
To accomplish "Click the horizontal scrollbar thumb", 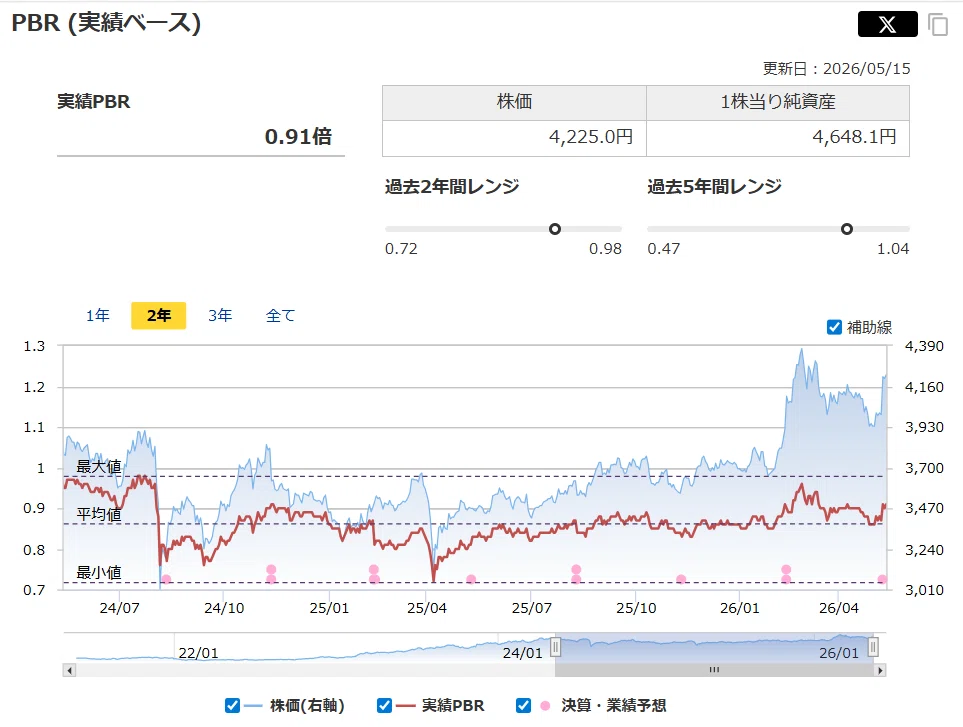I will coord(714,671).
